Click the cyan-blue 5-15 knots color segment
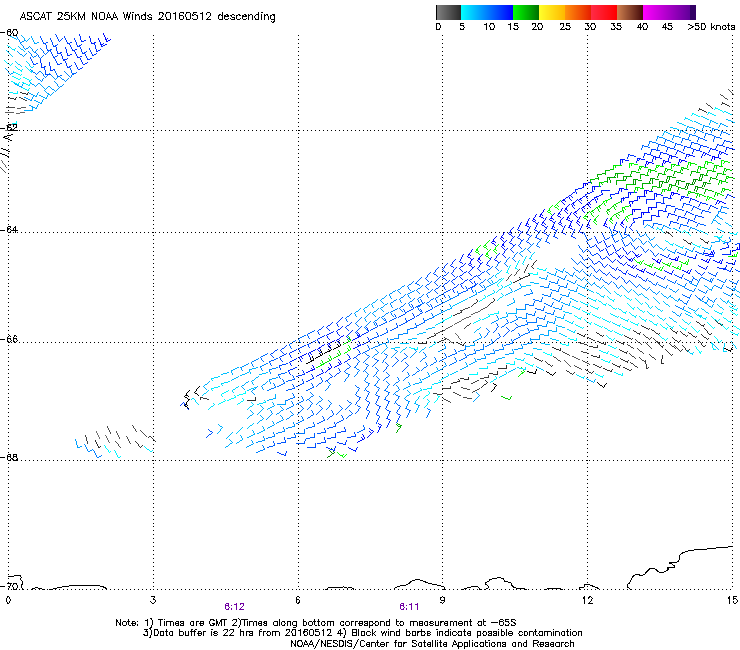 click(487, 12)
